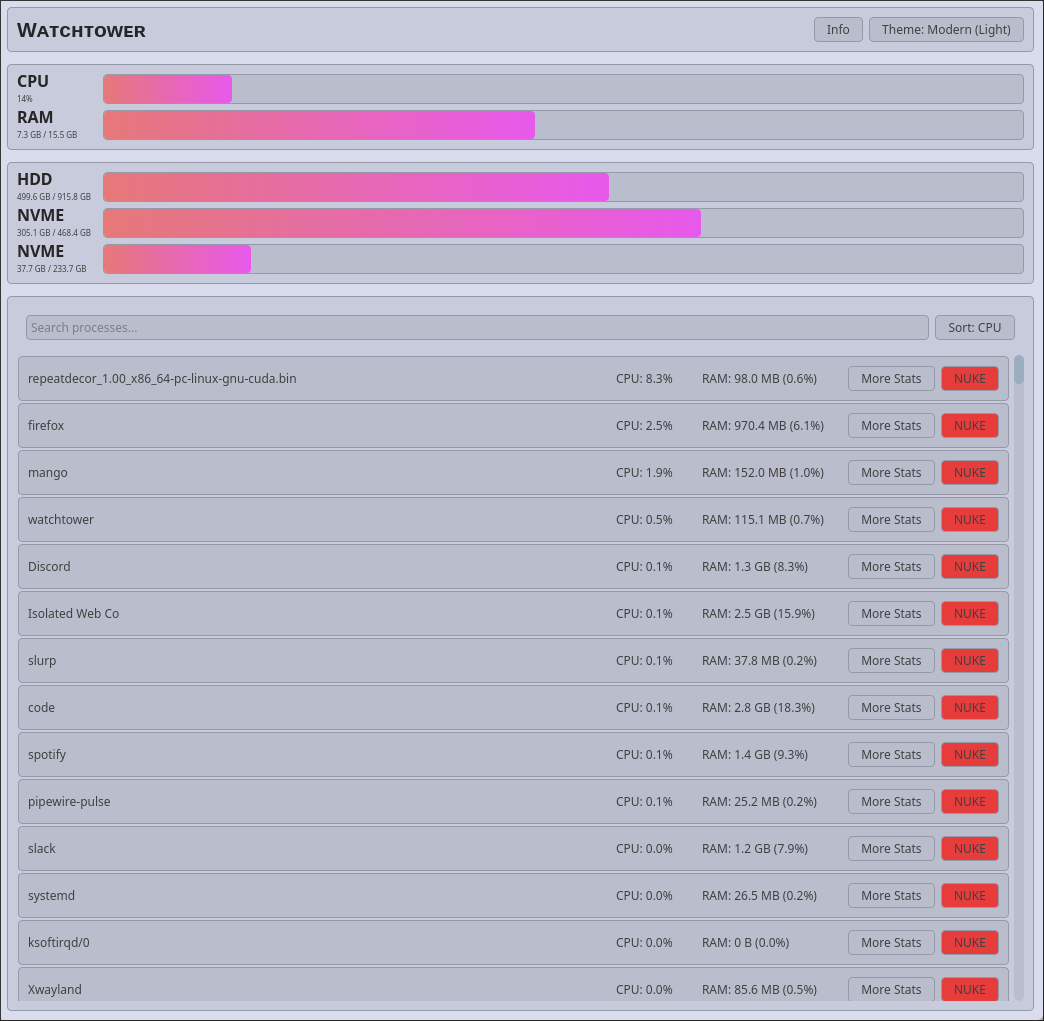Kill the slack process with NUKE
This screenshot has width=1044, height=1021.
point(969,849)
